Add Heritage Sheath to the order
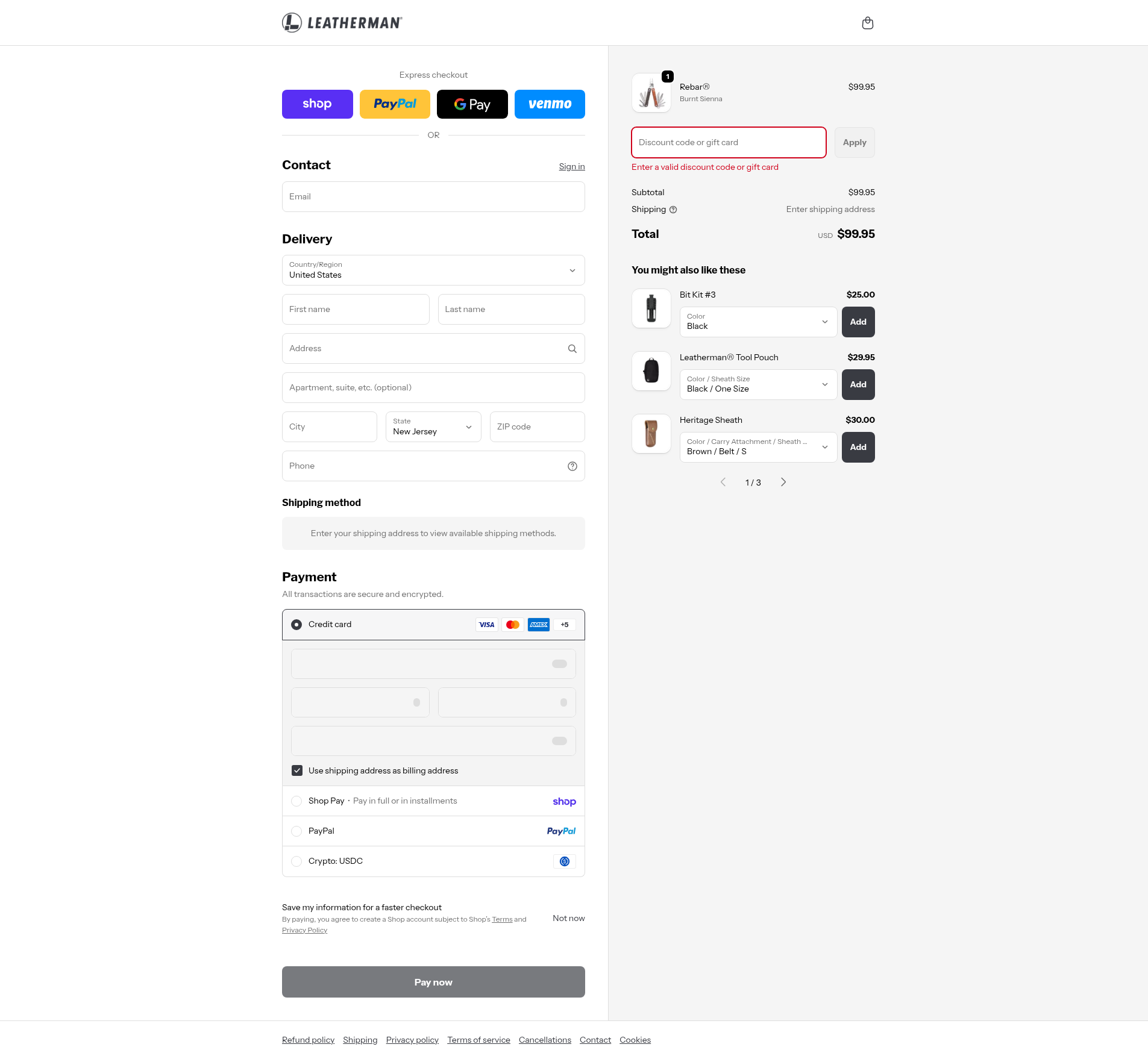1148x1059 pixels. tap(858, 448)
